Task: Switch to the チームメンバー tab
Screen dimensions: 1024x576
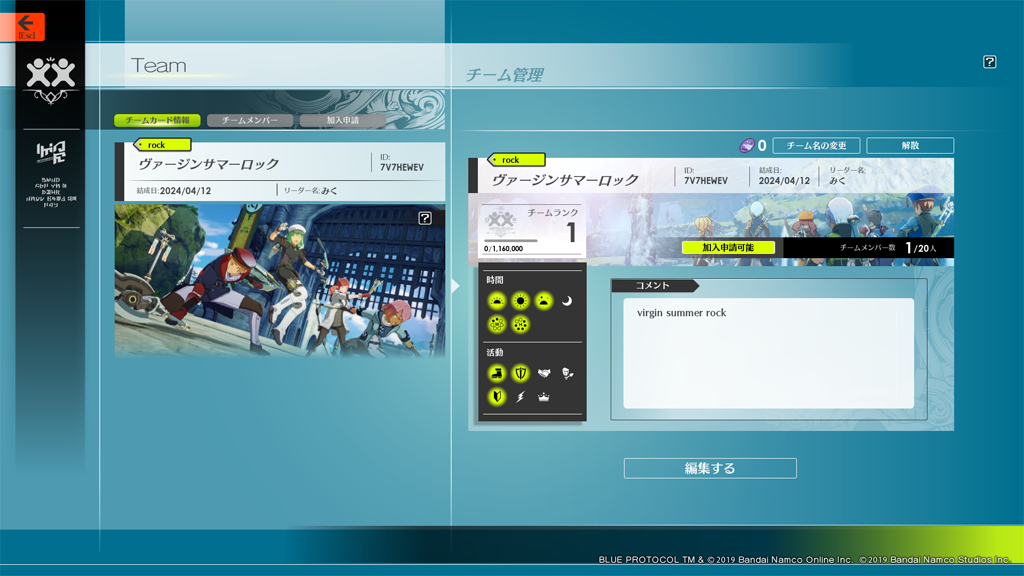Action: tap(250, 120)
